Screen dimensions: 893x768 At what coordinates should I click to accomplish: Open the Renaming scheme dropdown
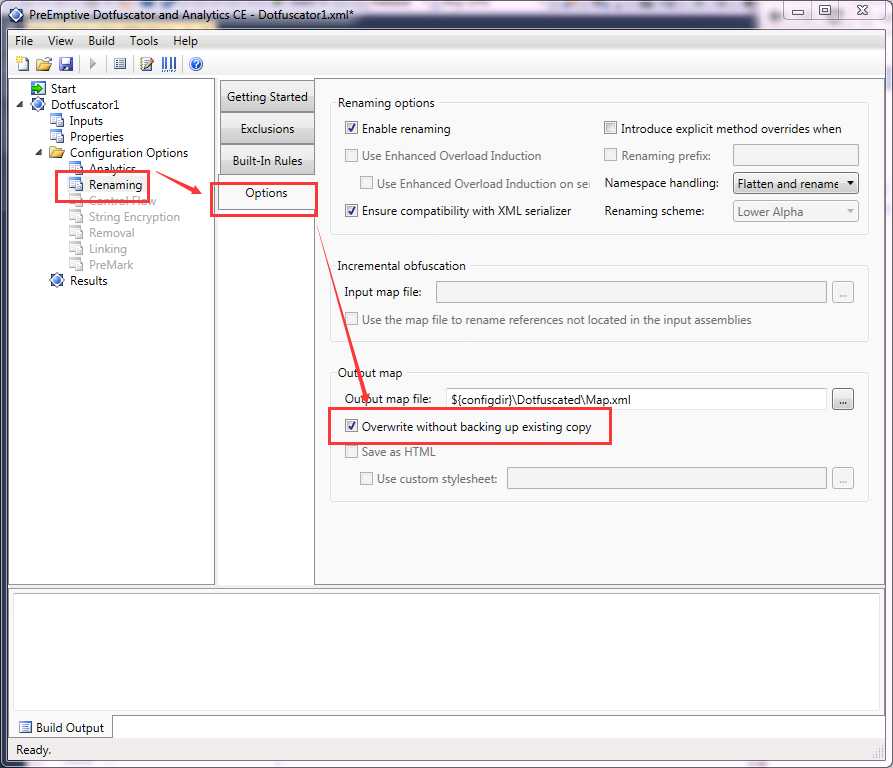point(796,211)
